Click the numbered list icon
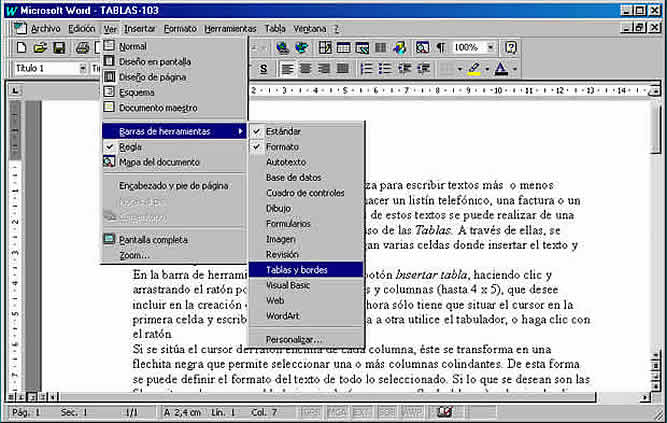Viewport: 667px width, 423px height. (x=367, y=69)
